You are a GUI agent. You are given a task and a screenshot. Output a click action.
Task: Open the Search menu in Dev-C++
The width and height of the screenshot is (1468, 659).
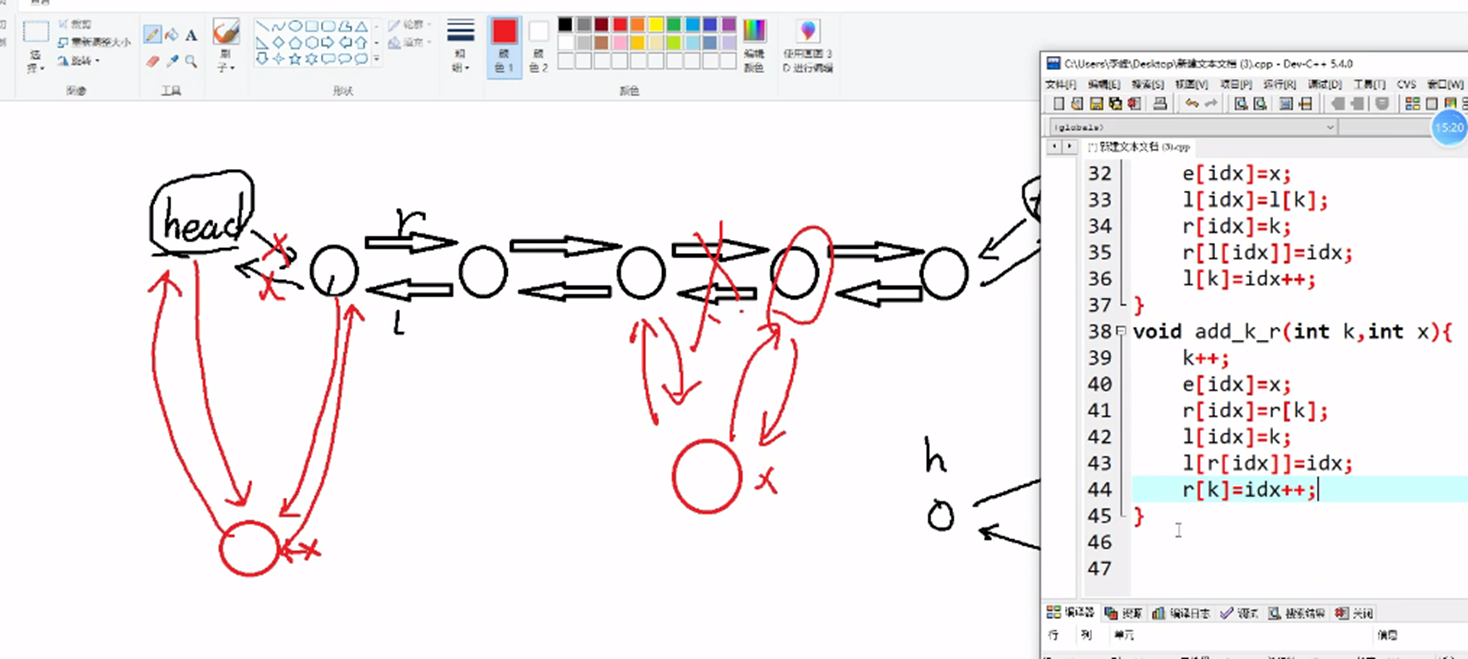[1148, 85]
